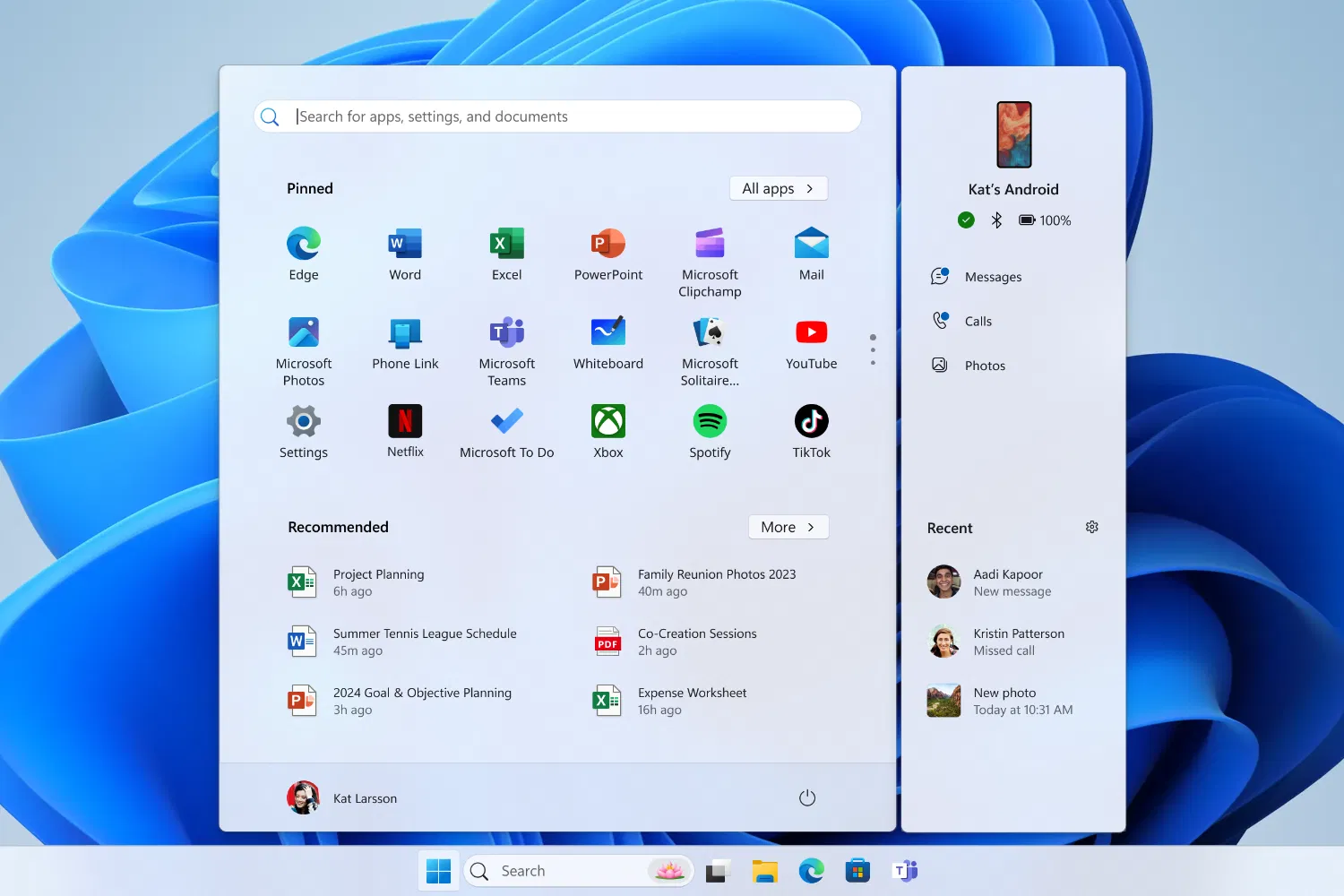Open Project Planning spreadsheet
Viewport: 1344px width, 896px height.
356,582
